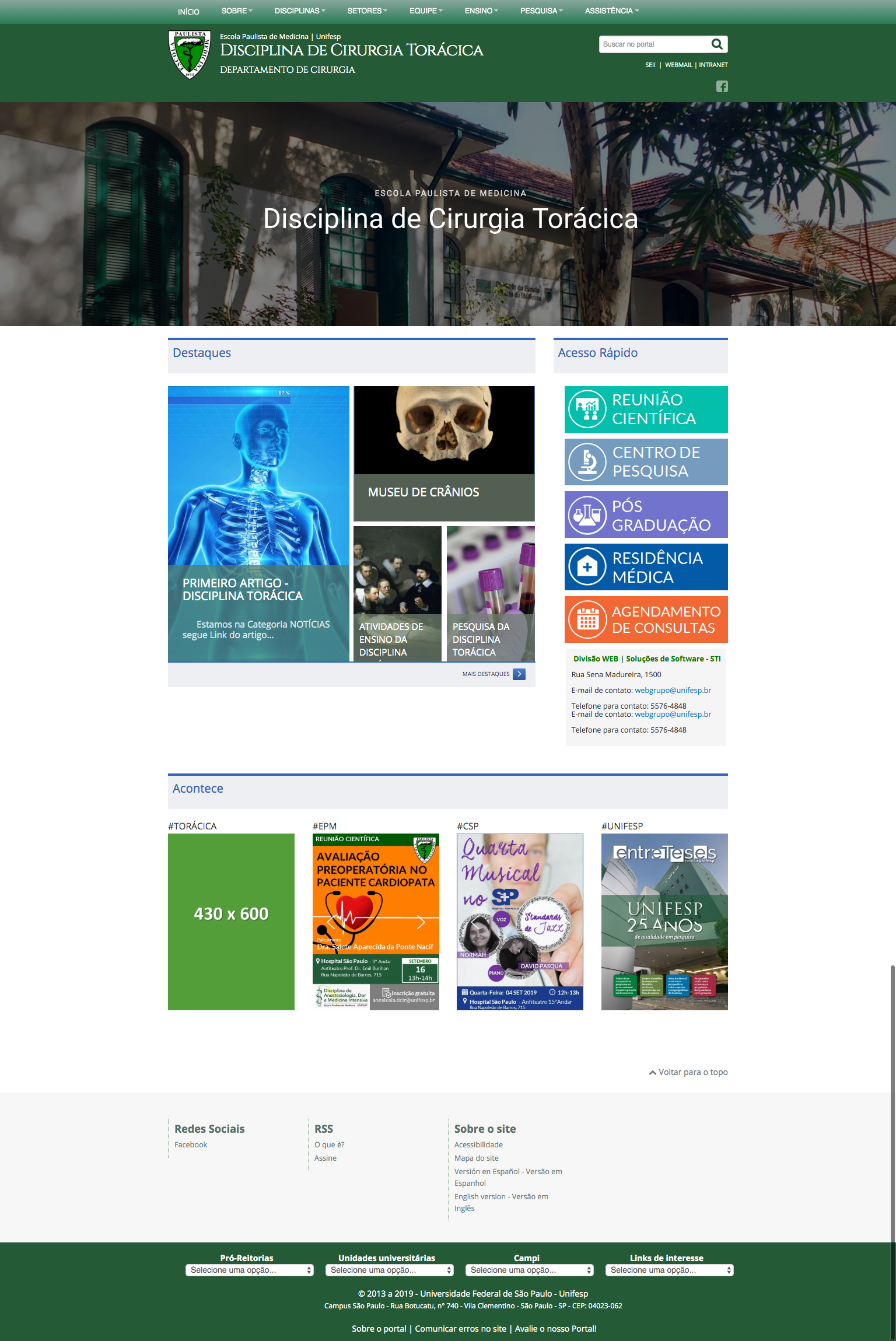Click the page vertical scrollbar thumb
The image size is (896, 1341).
[x=892, y=1152]
